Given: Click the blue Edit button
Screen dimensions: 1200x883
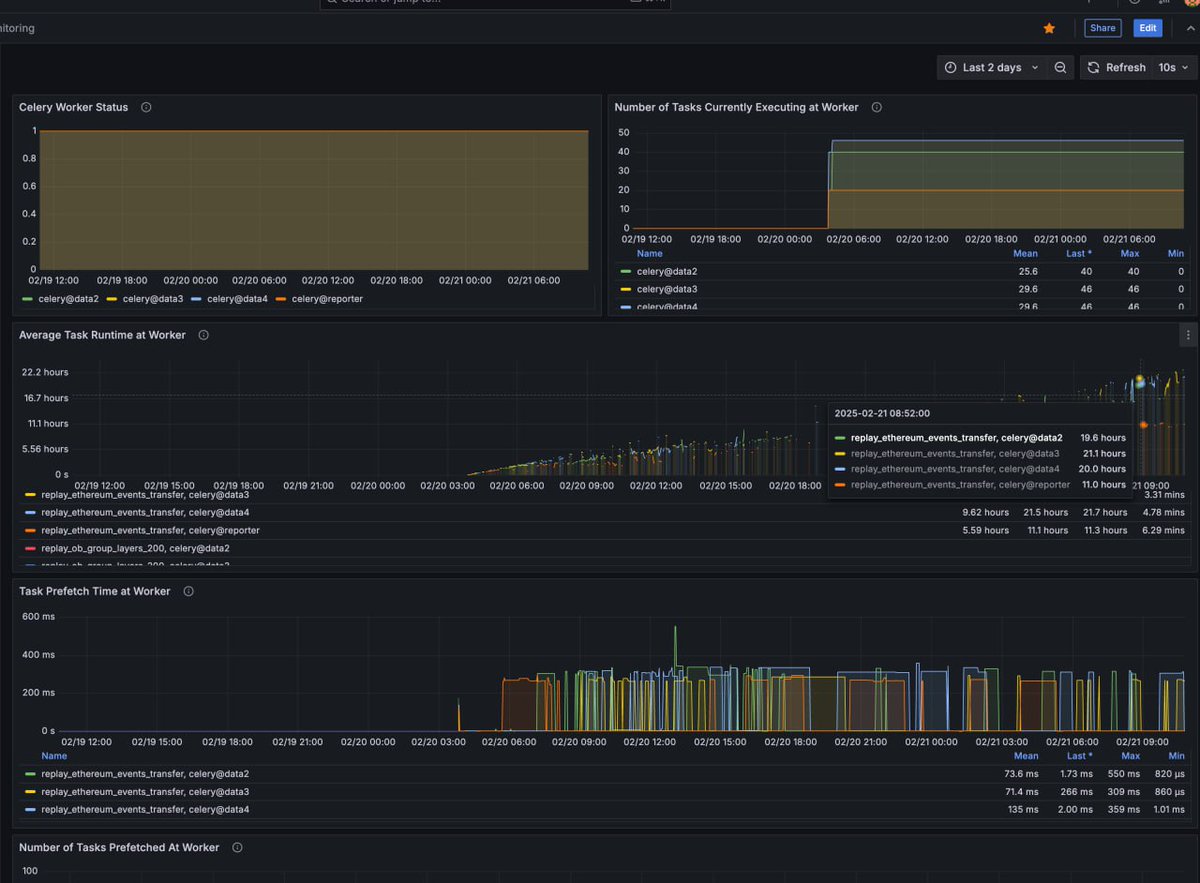Looking at the screenshot, I should [1148, 28].
